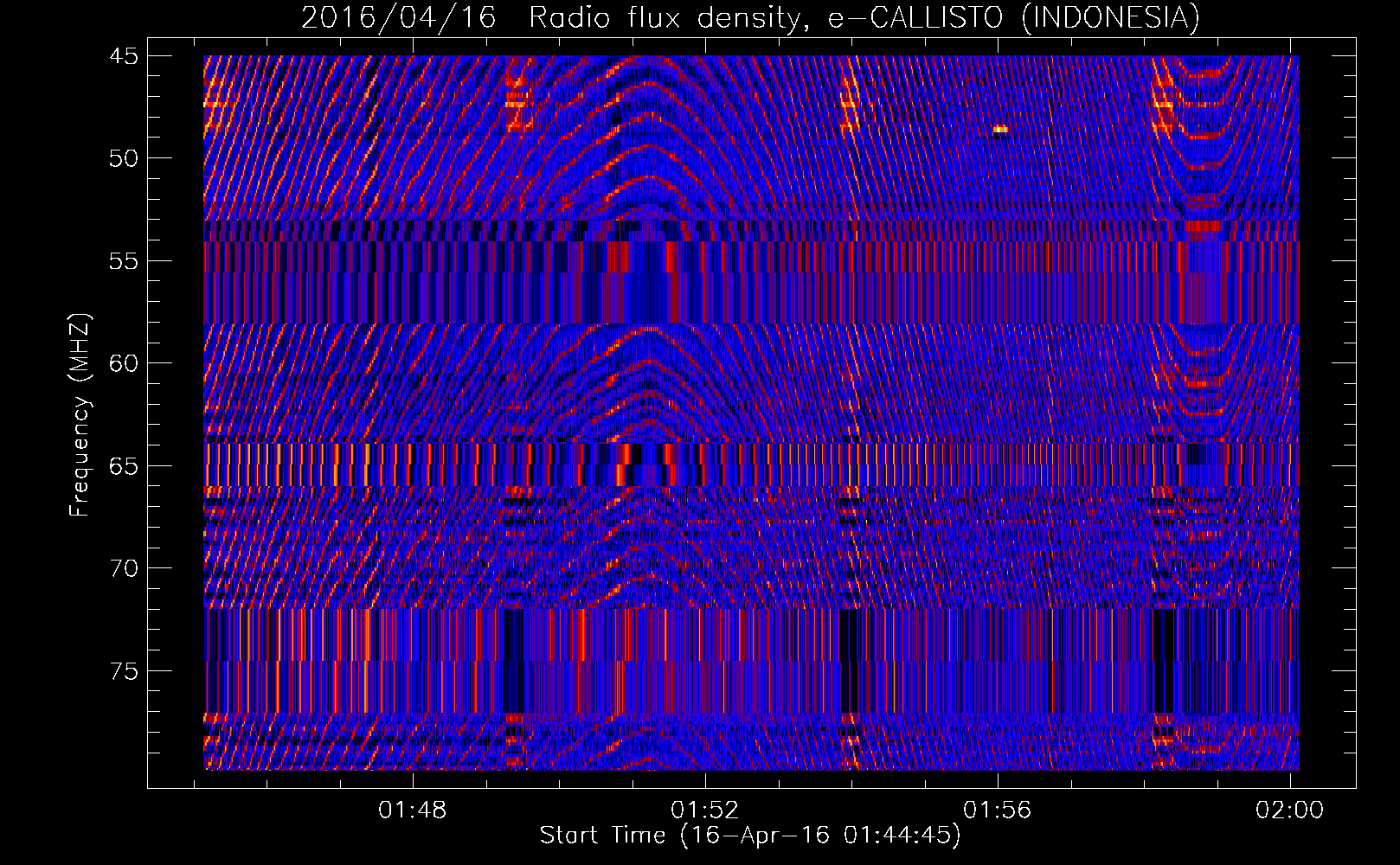Click the 60 frequency tick label
The width and height of the screenshot is (1400, 865).
coord(123,363)
